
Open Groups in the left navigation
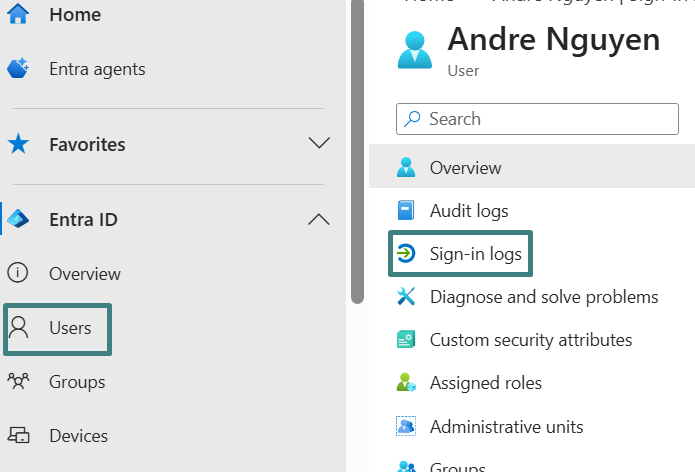click(x=77, y=382)
